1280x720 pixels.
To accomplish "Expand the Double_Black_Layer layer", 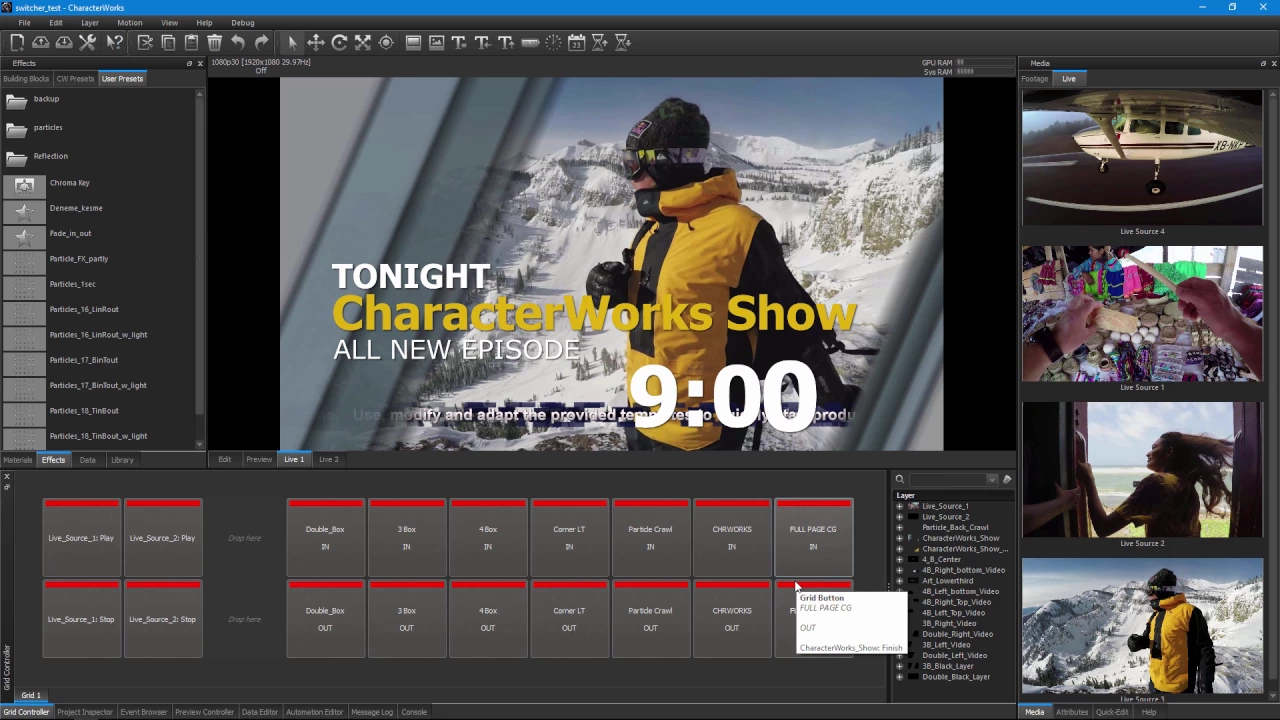I will 899,677.
